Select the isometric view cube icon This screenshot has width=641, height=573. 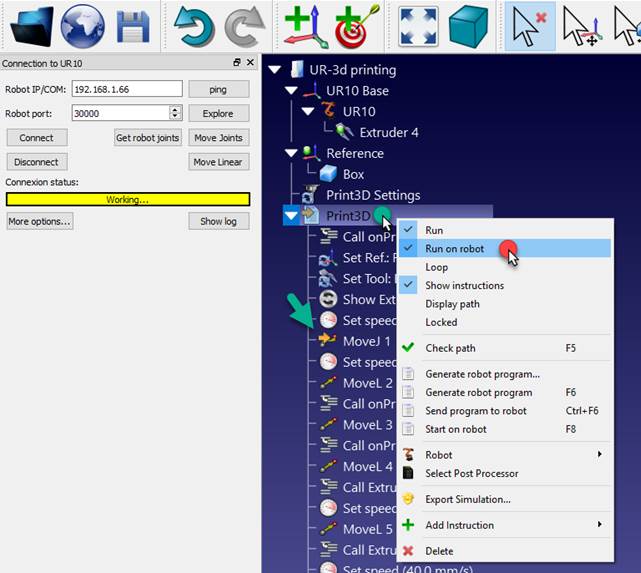click(x=467, y=26)
